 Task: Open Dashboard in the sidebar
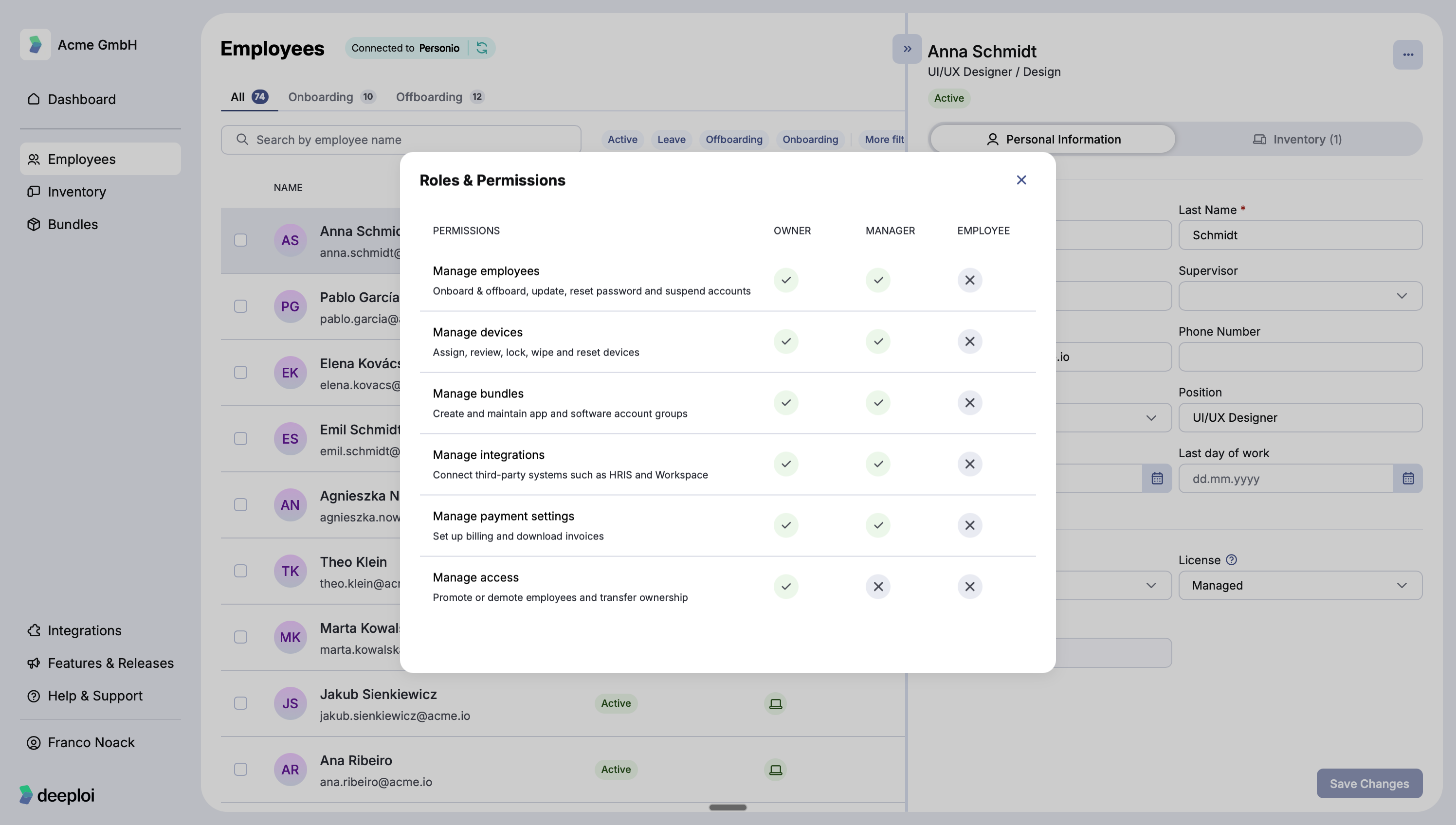point(100,99)
